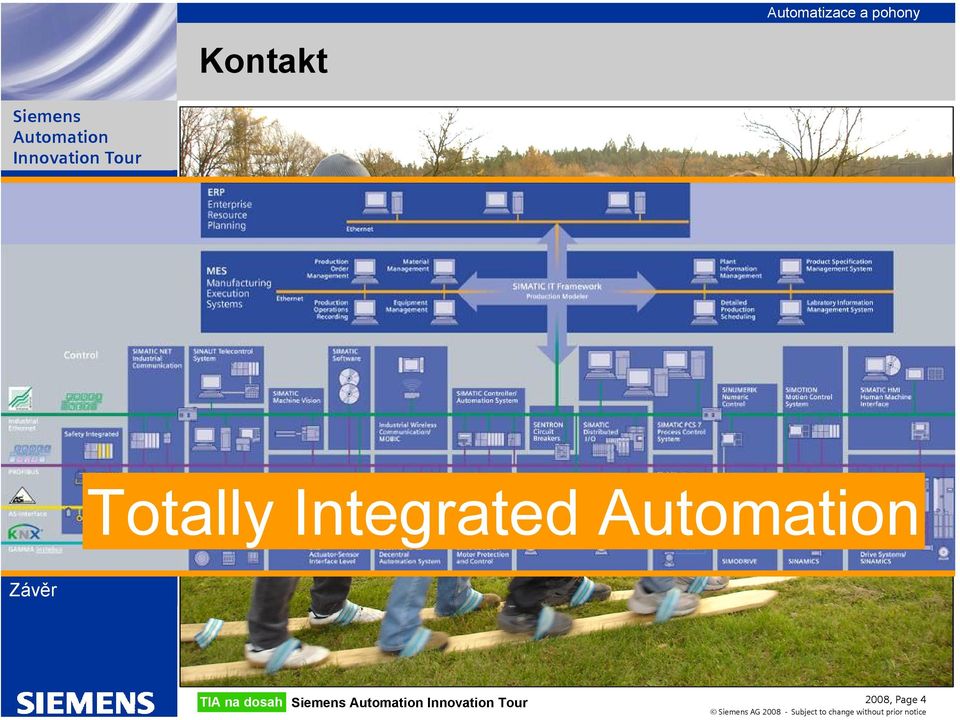Click the SINAUT Telecontrol System computer icon
The width and height of the screenshot is (960, 720).
pos(211,386)
